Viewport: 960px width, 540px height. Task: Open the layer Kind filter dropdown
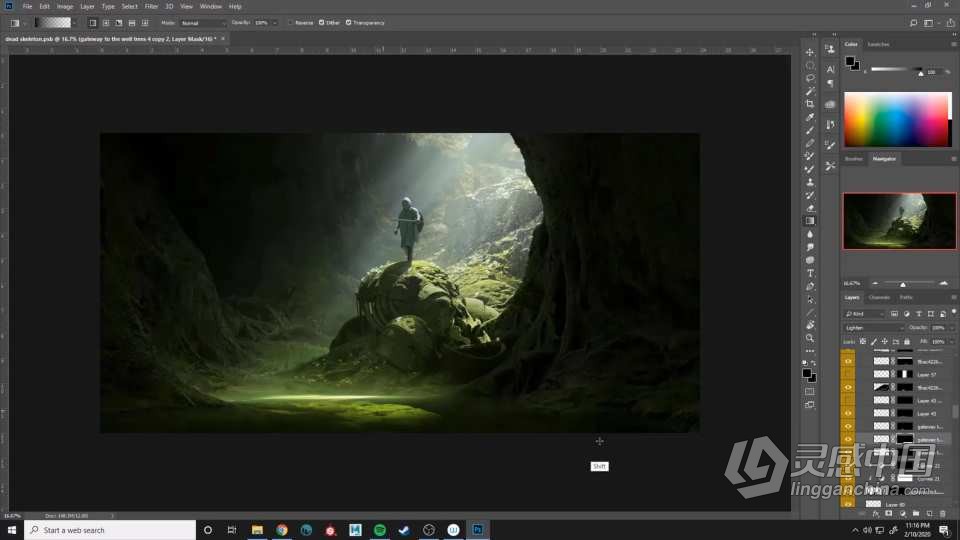864,313
